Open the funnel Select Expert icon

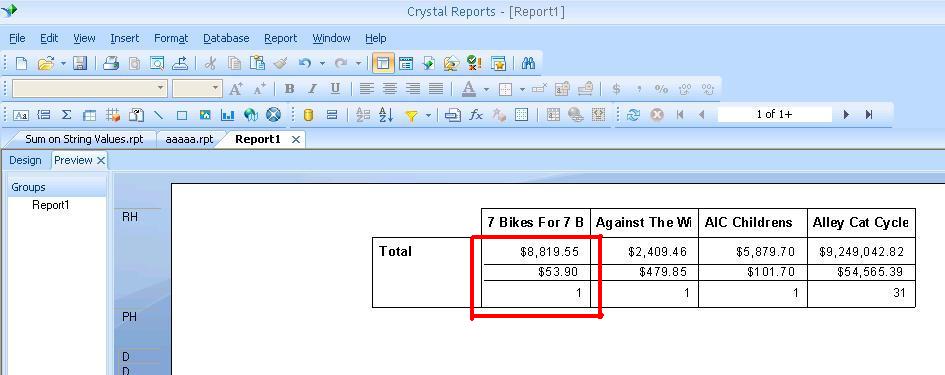[412, 115]
